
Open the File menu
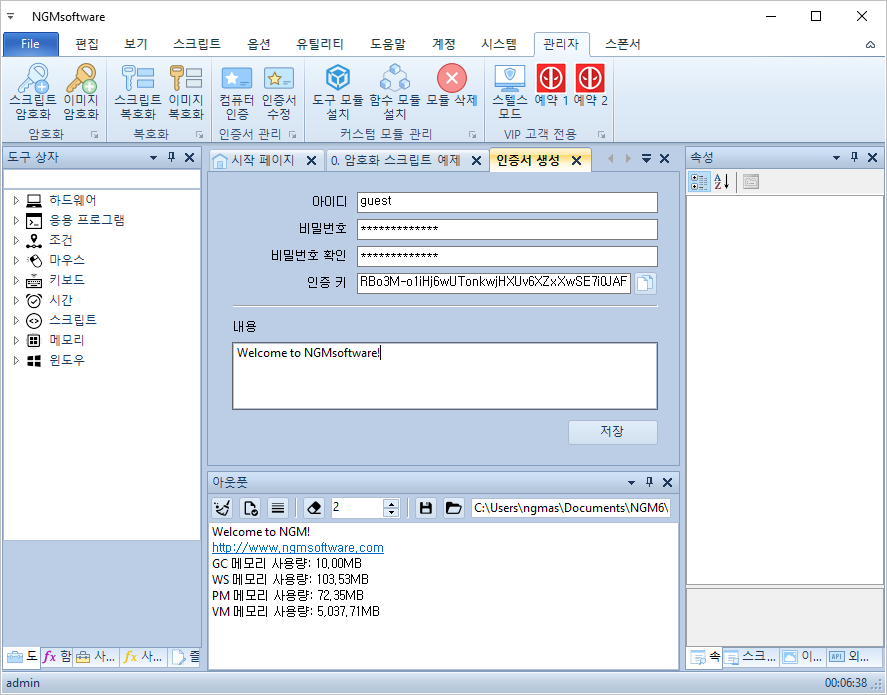tap(31, 44)
